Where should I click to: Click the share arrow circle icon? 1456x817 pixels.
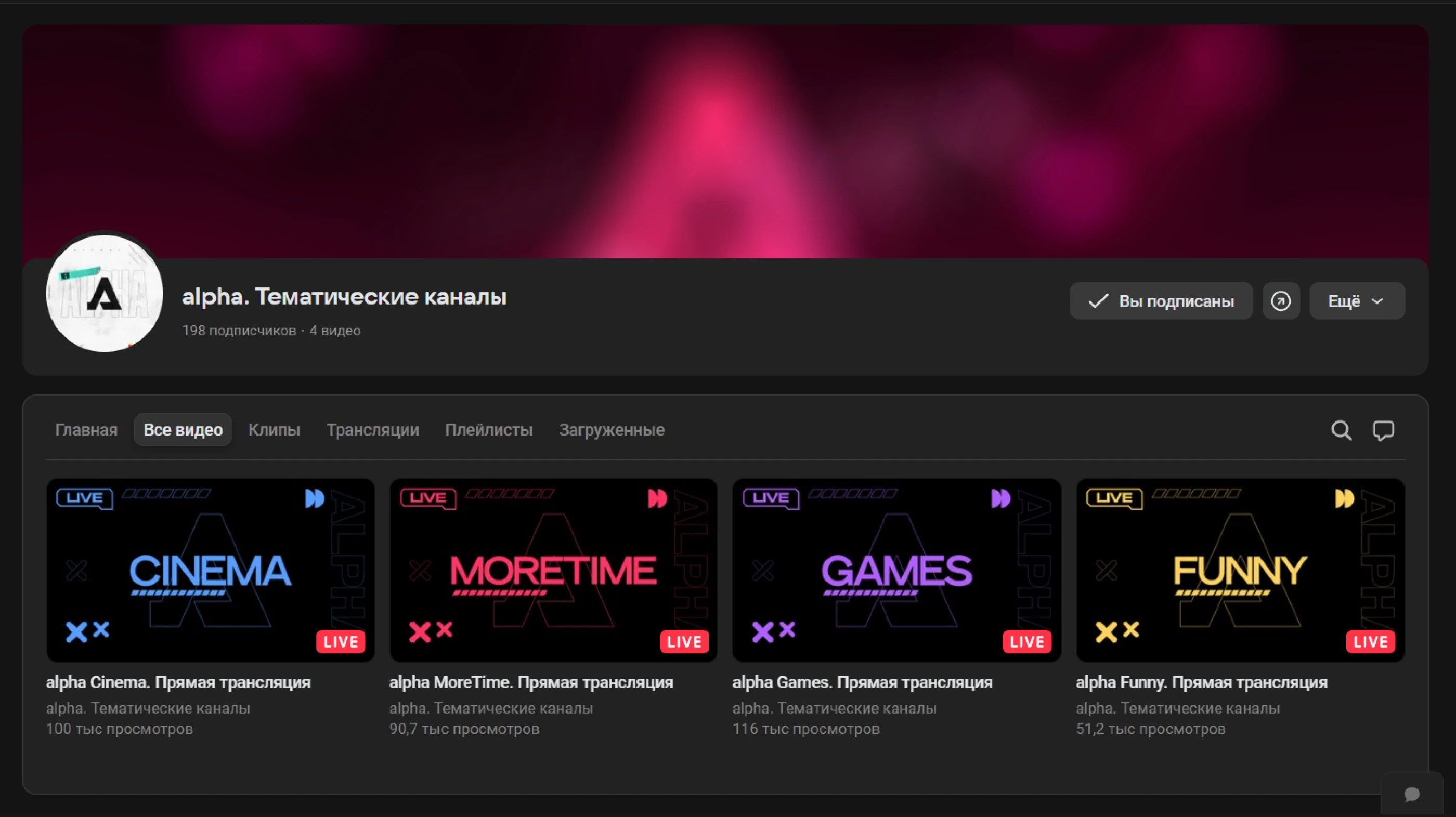(x=1280, y=300)
